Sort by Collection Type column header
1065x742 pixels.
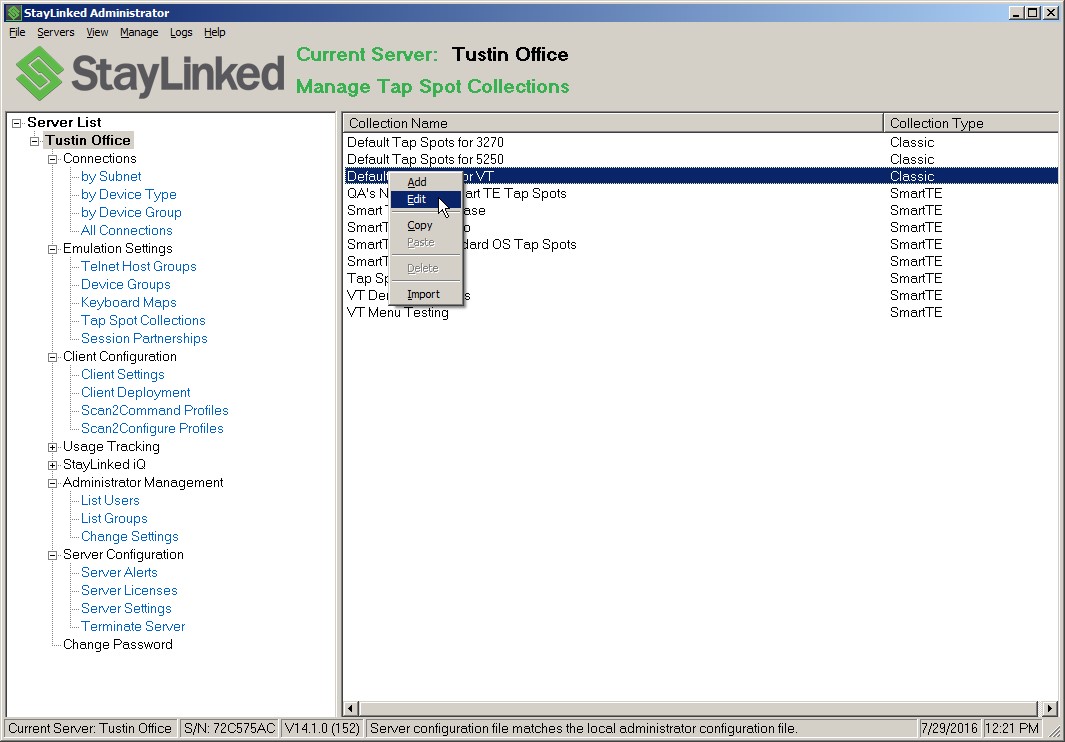tap(970, 123)
